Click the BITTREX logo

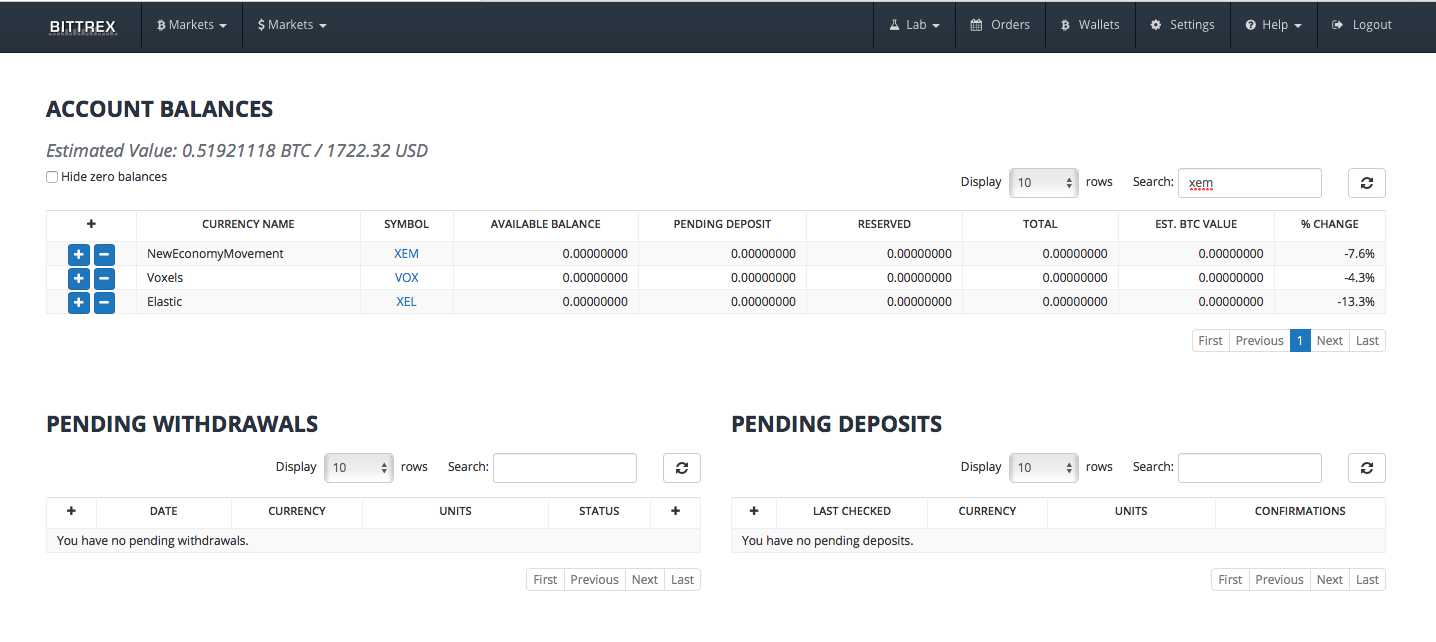[83, 26]
